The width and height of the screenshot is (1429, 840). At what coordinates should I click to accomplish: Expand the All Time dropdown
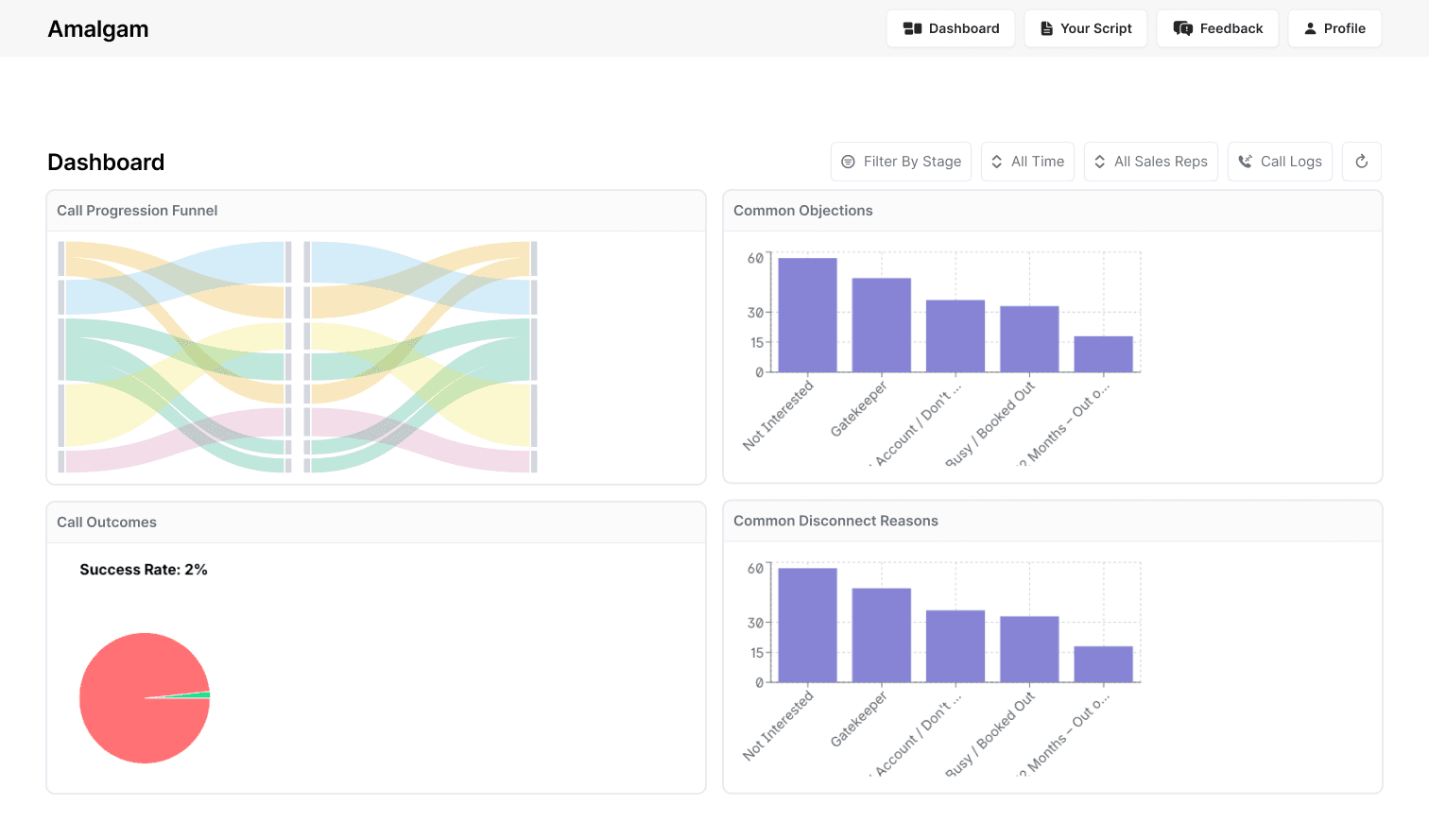point(1027,162)
